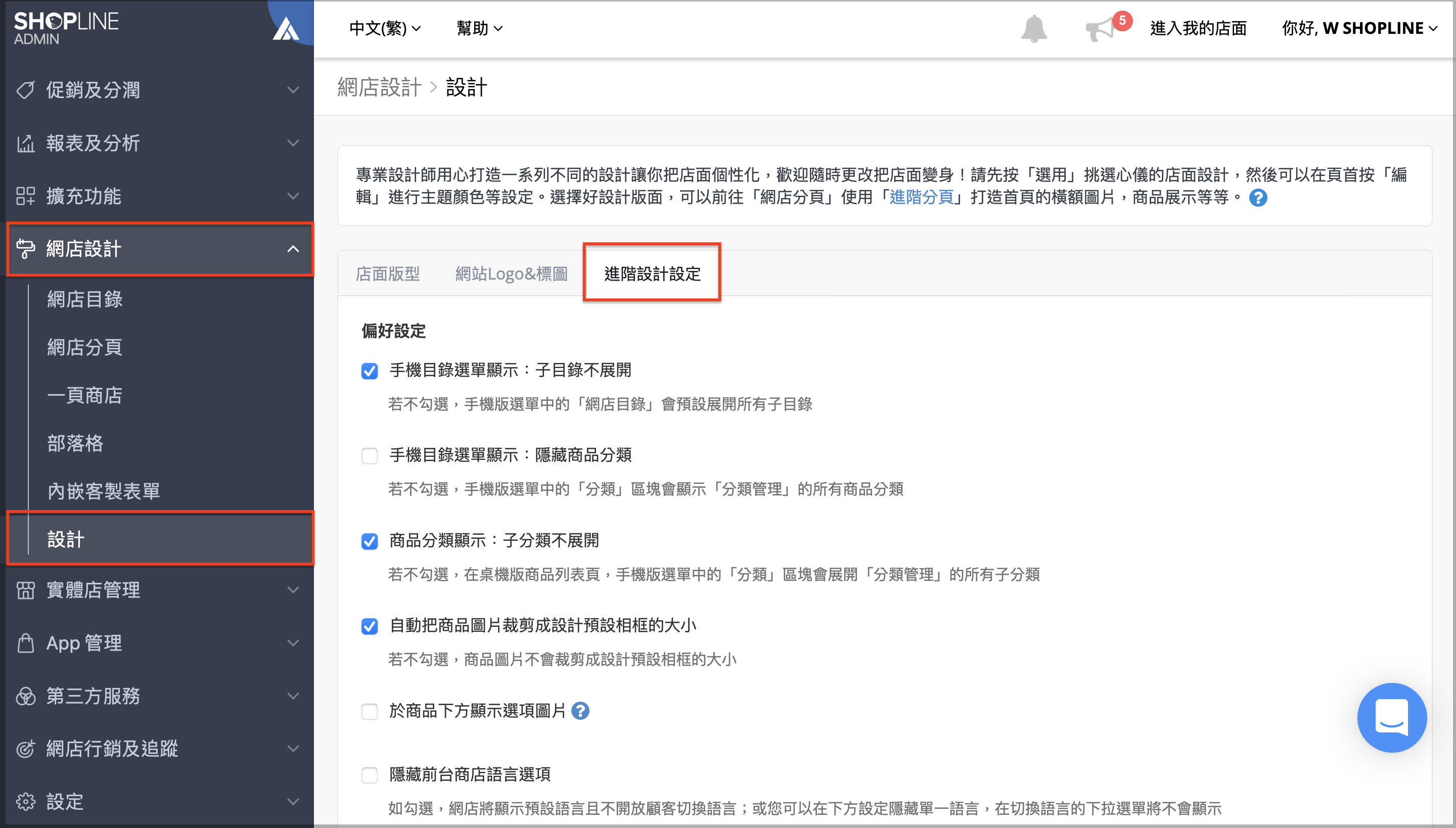Select the 進階設計設定 tab
1456x828 pixels.
click(x=652, y=274)
